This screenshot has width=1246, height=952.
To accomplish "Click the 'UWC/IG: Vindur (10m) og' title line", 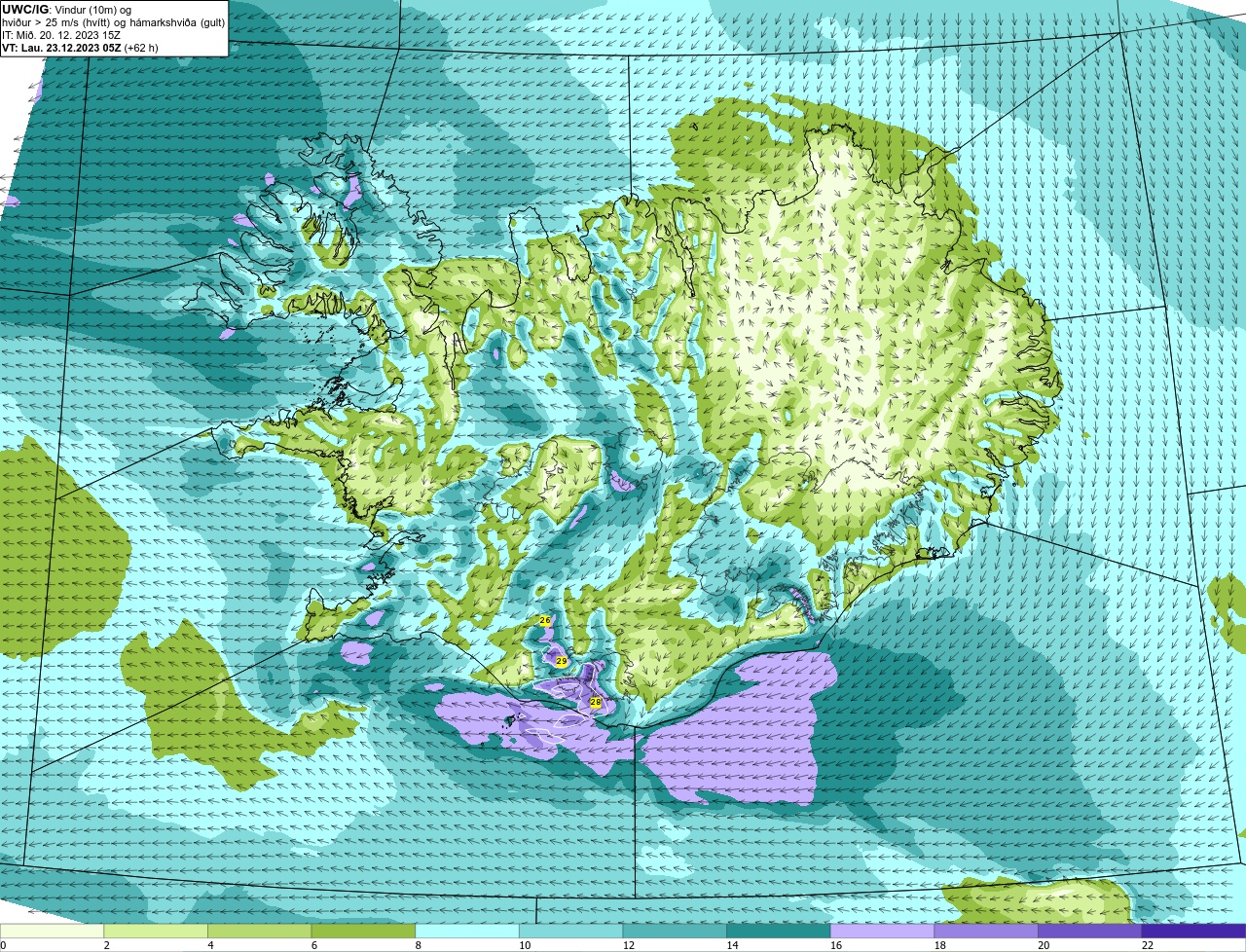I will pos(65,9).
